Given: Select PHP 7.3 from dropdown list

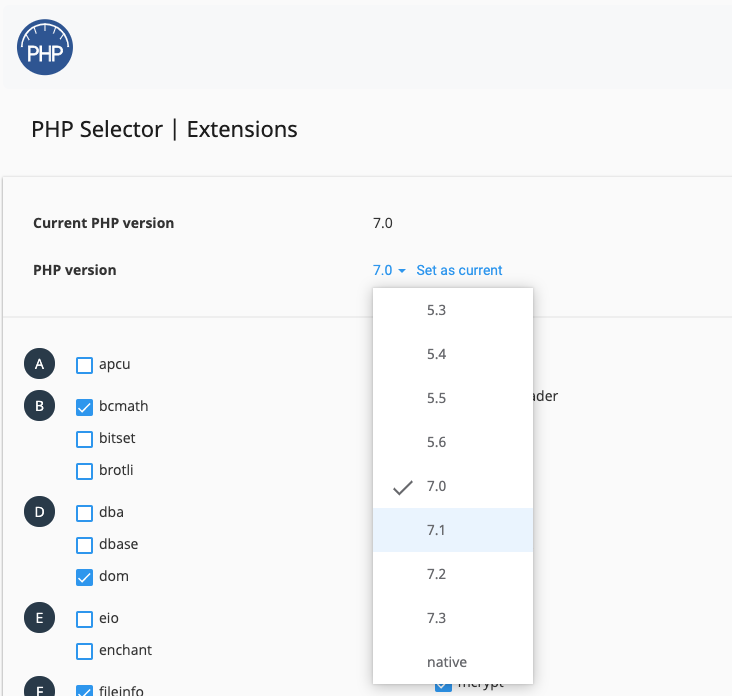Looking at the screenshot, I should 453,618.
